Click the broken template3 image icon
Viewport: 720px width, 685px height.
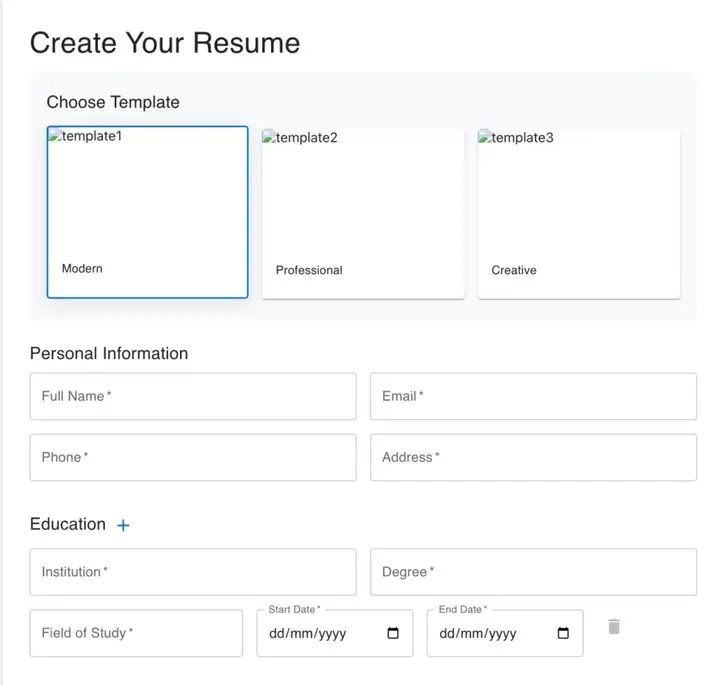[x=485, y=137]
